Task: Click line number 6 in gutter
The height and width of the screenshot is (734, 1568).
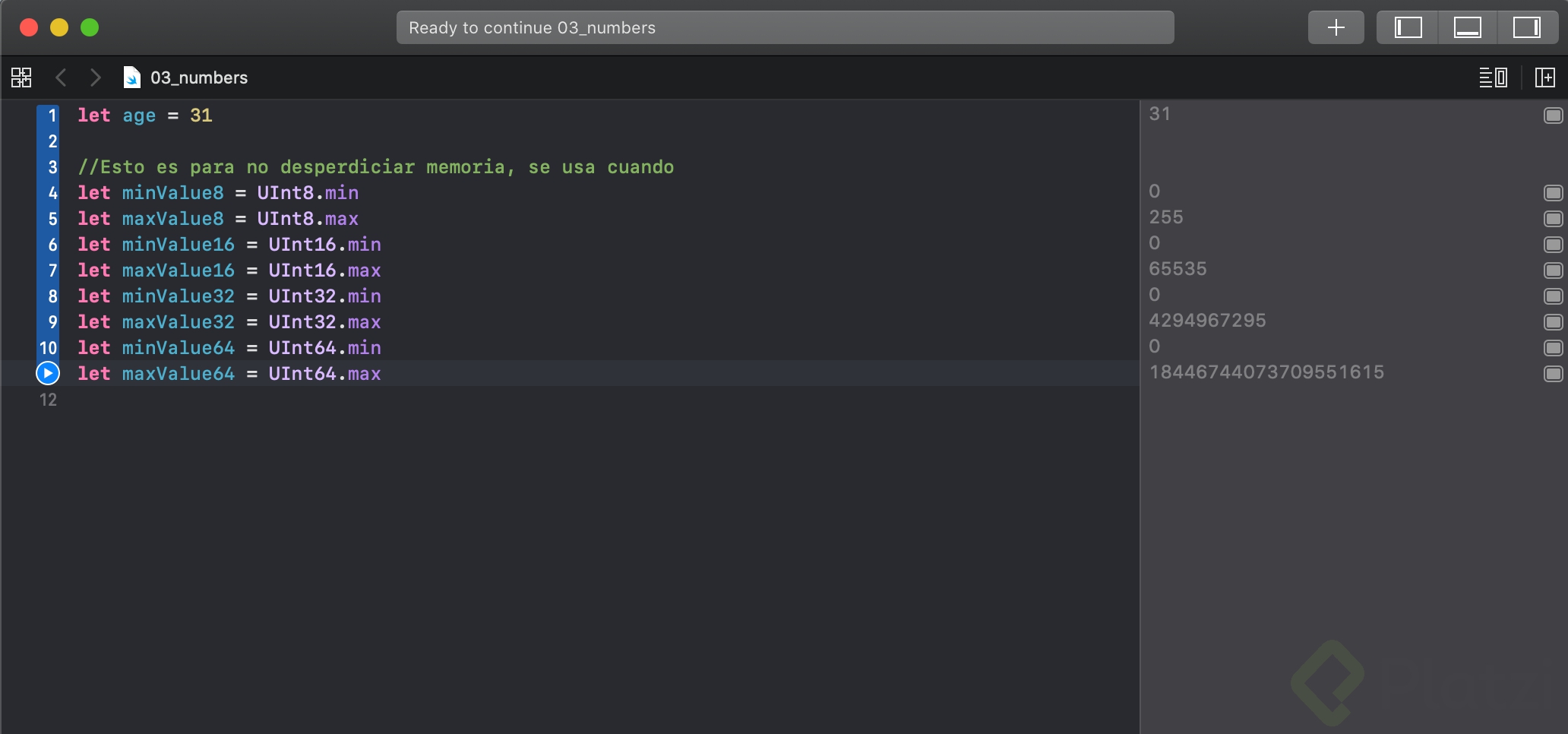Action: pos(52,245)
